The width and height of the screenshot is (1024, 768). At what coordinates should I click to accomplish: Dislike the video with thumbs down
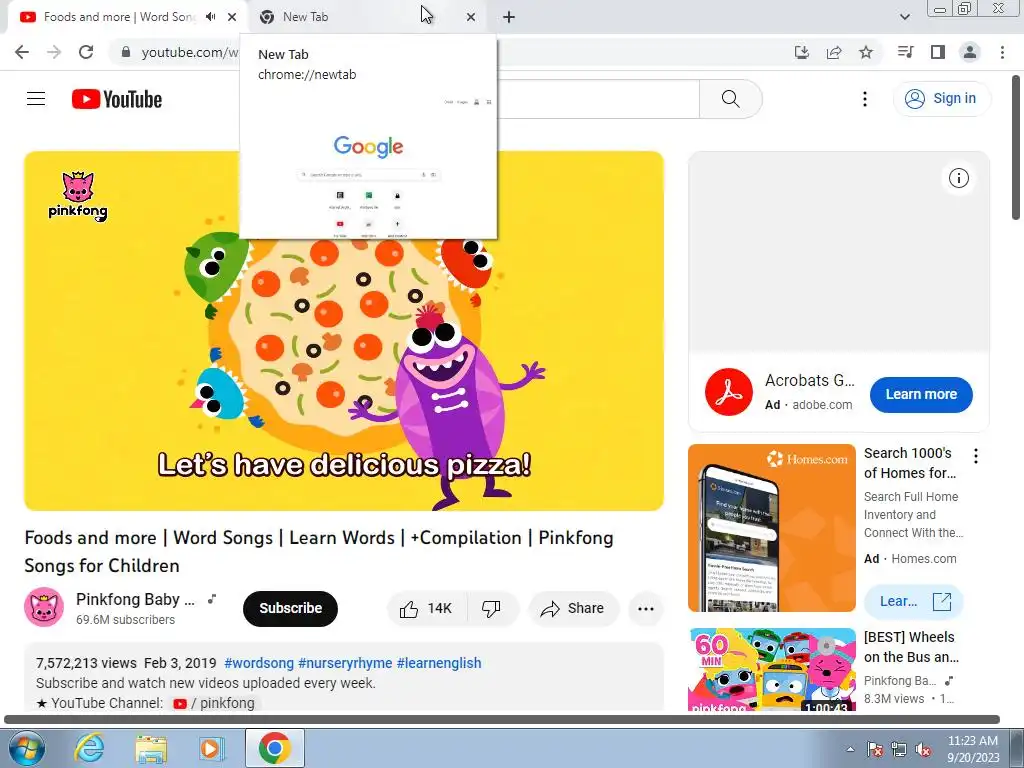click(x=492, y=609)
